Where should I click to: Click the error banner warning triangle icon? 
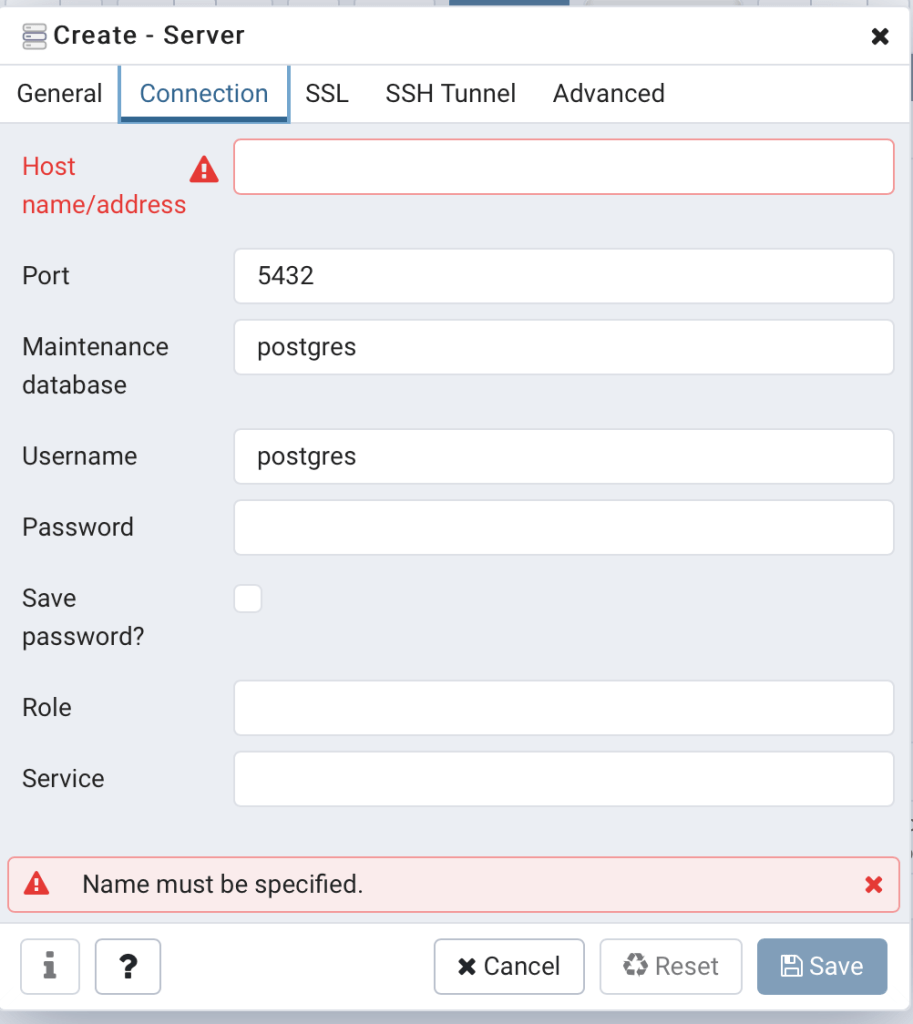tap(37, 884)
